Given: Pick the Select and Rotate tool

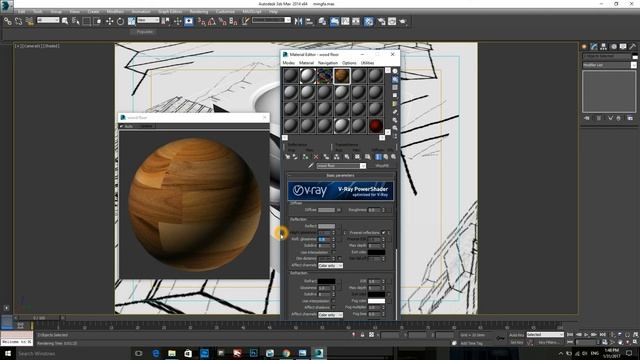Looking at the screenshot, I should tap(120, 21).
